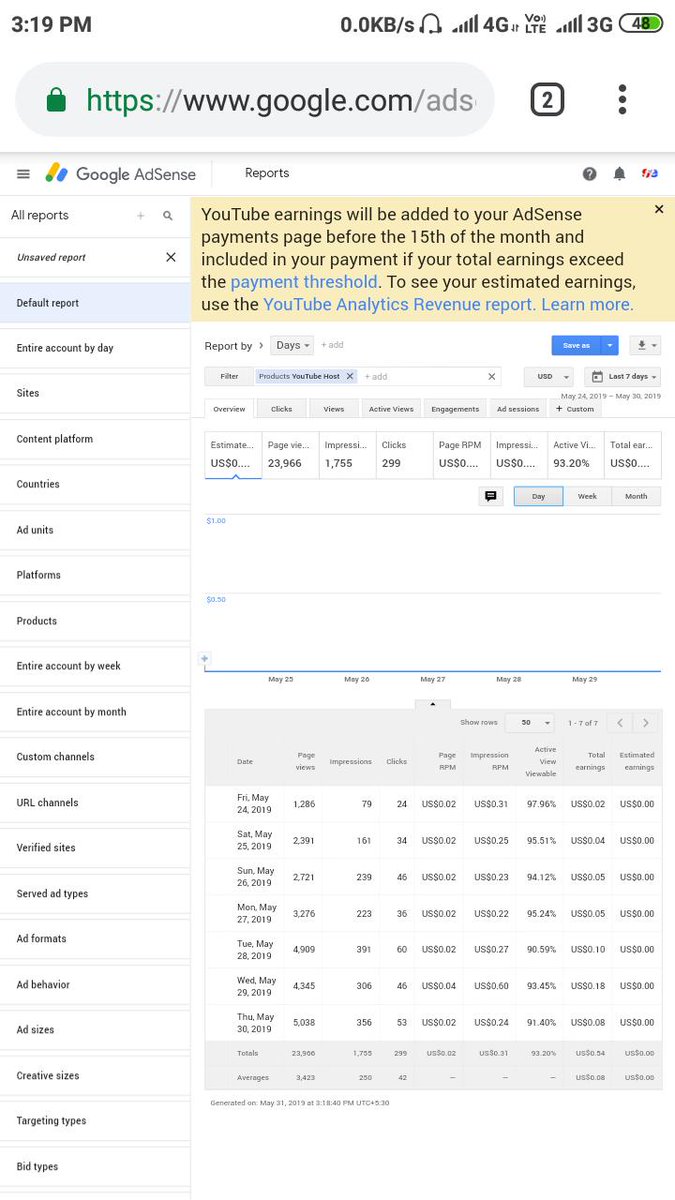Image resolution: width=675 pixels, height=1200 pixels.
Task: Add a Custom tab
Action: pos(575,409)
